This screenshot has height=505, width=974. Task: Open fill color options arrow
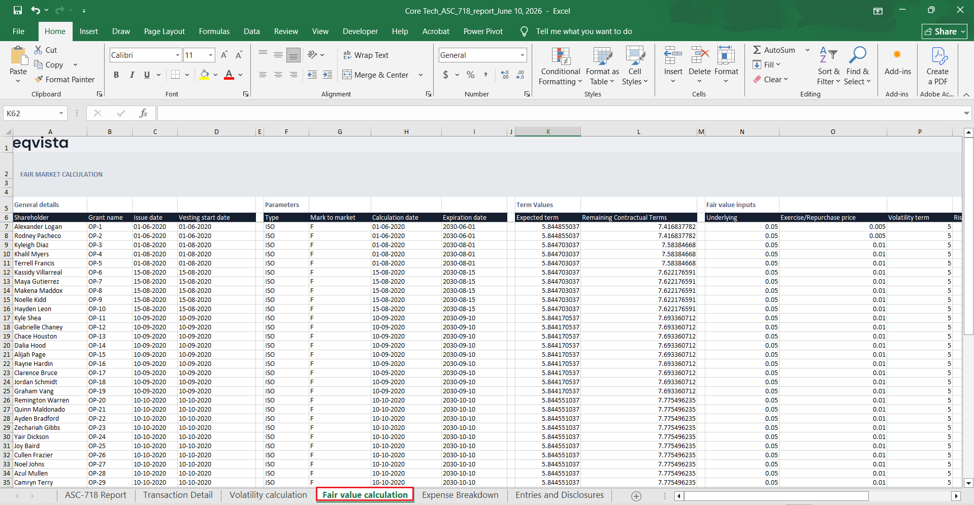pyautogui.click(x=216, y=75)
